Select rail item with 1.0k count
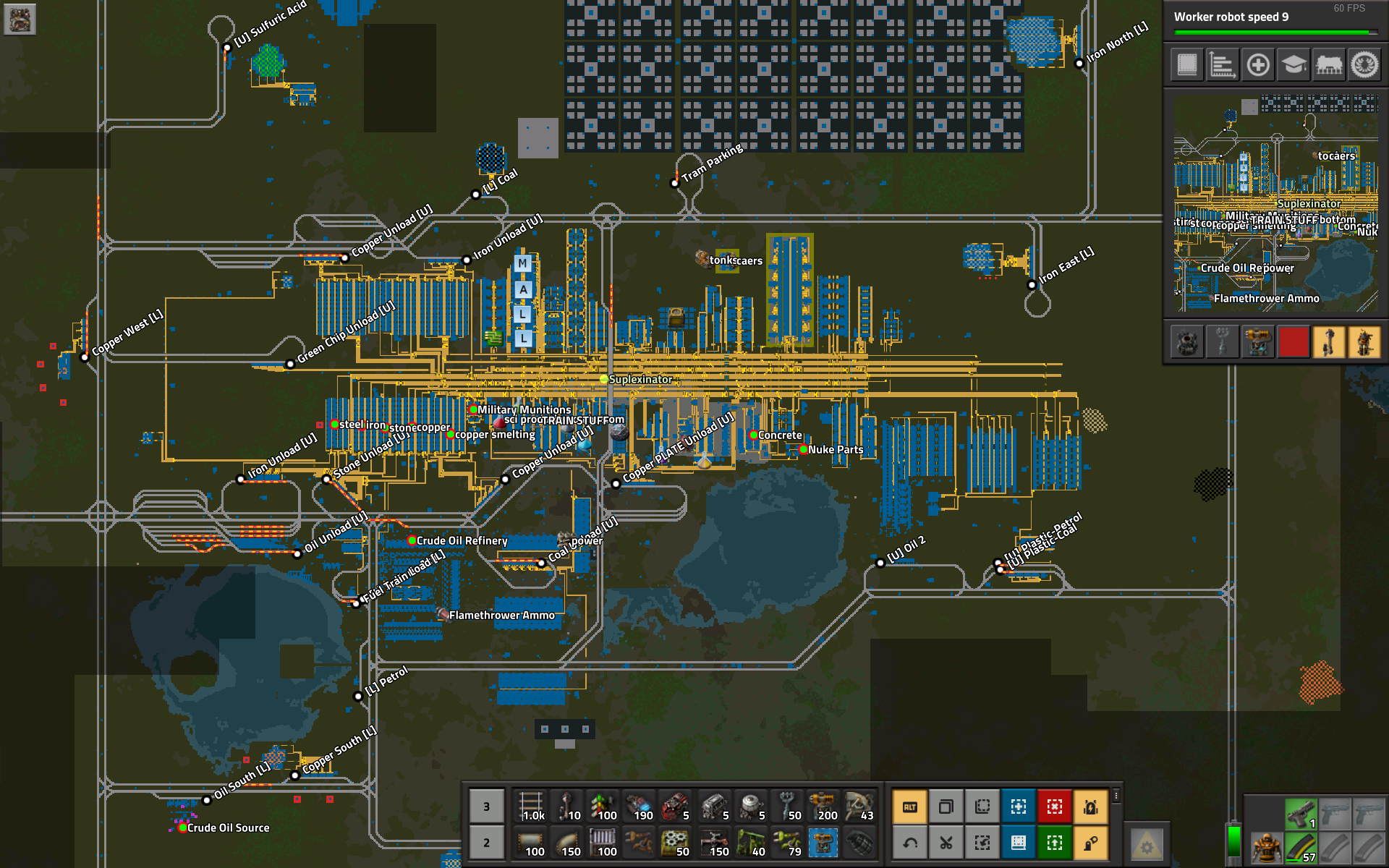 click(532, 807)
